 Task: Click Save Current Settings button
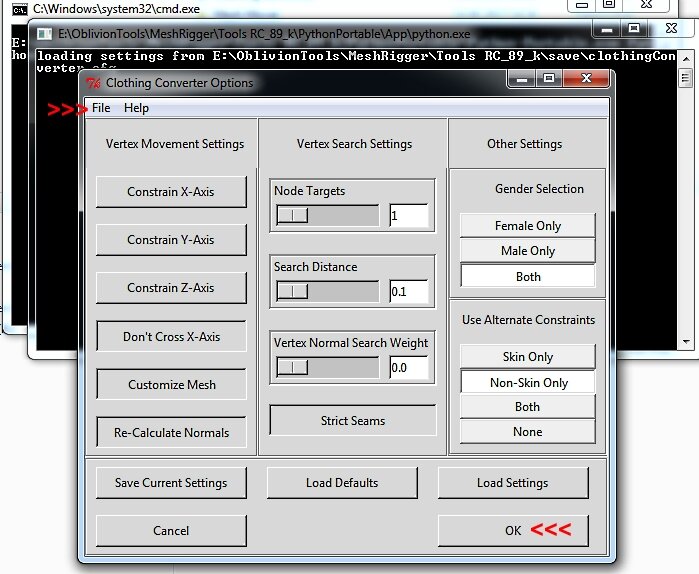tap(171, 483)
